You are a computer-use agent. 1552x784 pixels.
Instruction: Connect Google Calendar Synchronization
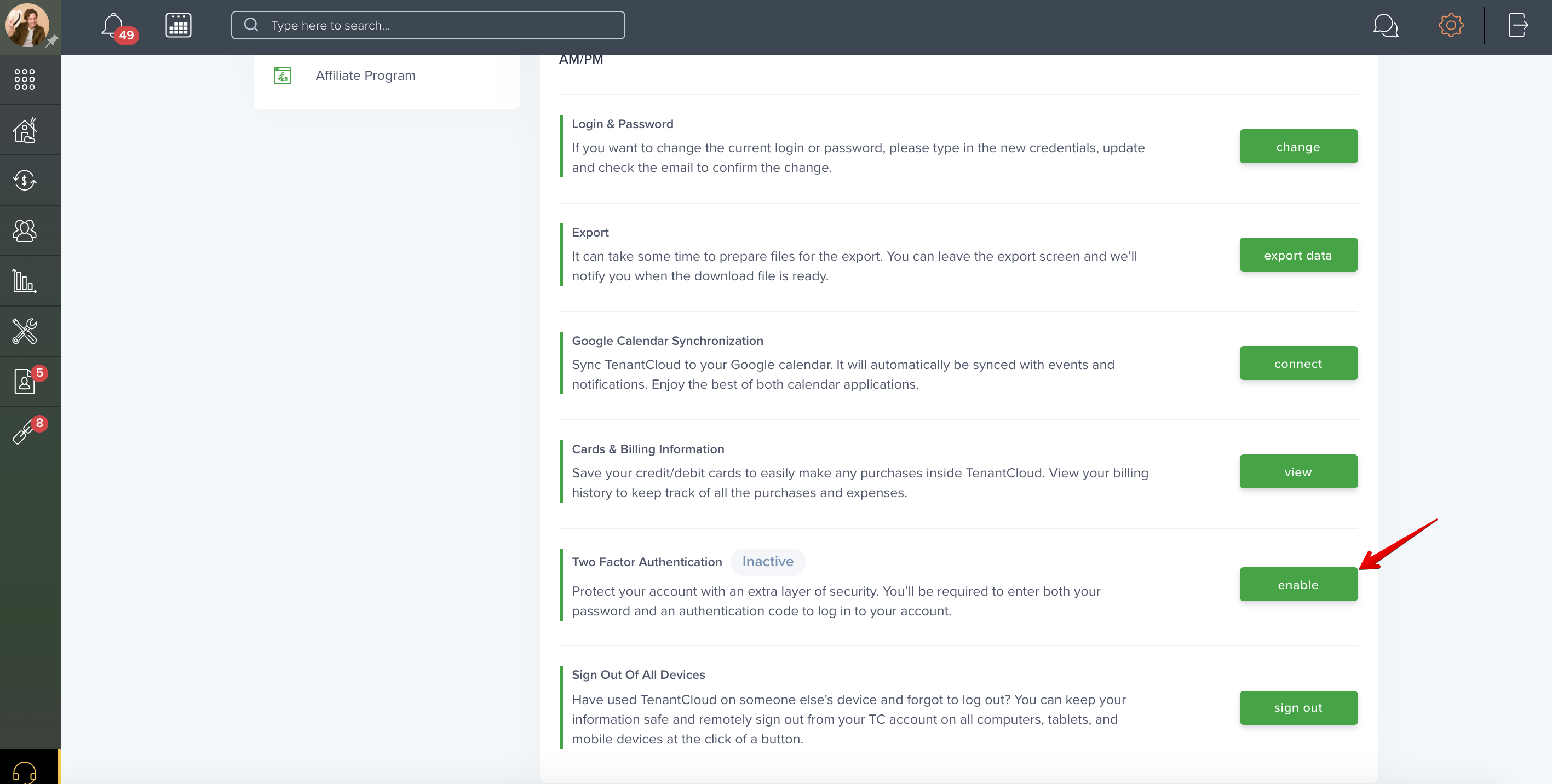(1298, 363)
